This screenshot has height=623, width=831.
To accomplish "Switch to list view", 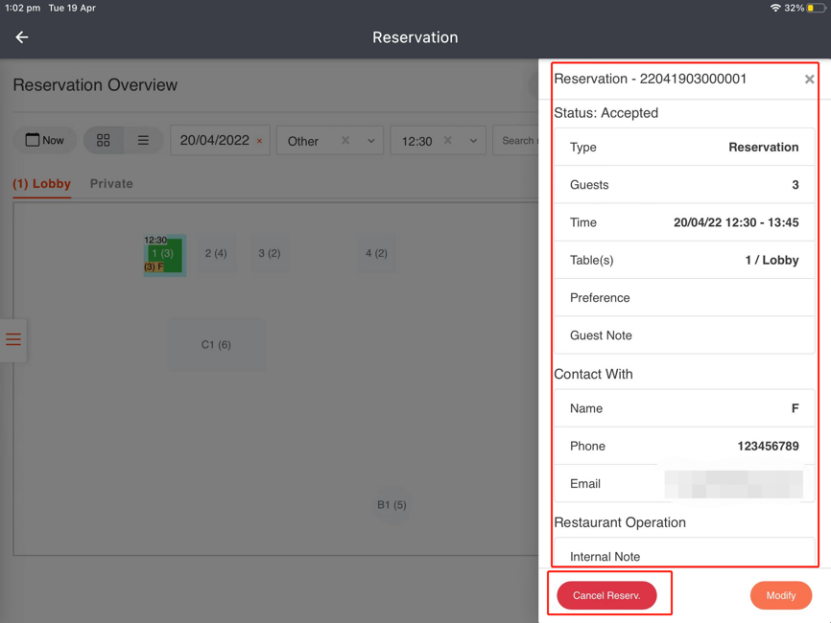I will pos(143,141).
